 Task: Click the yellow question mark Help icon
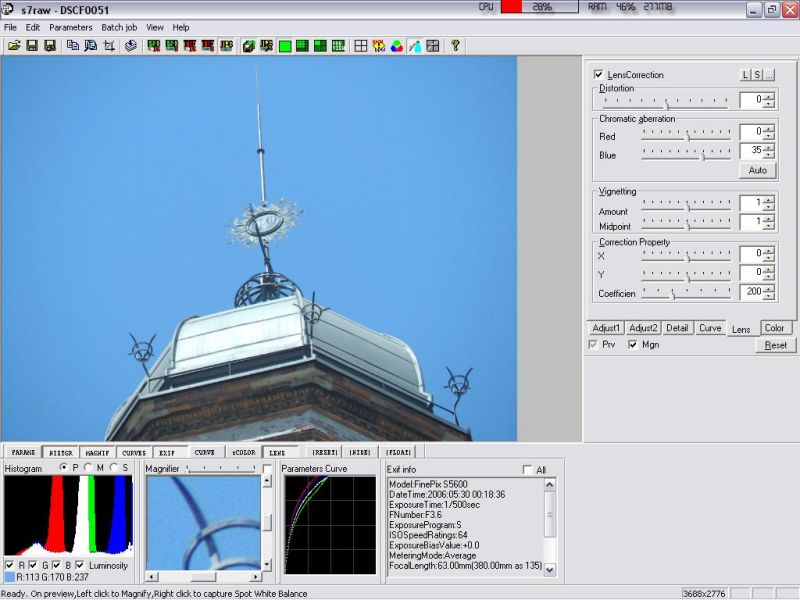click(455, 46)
